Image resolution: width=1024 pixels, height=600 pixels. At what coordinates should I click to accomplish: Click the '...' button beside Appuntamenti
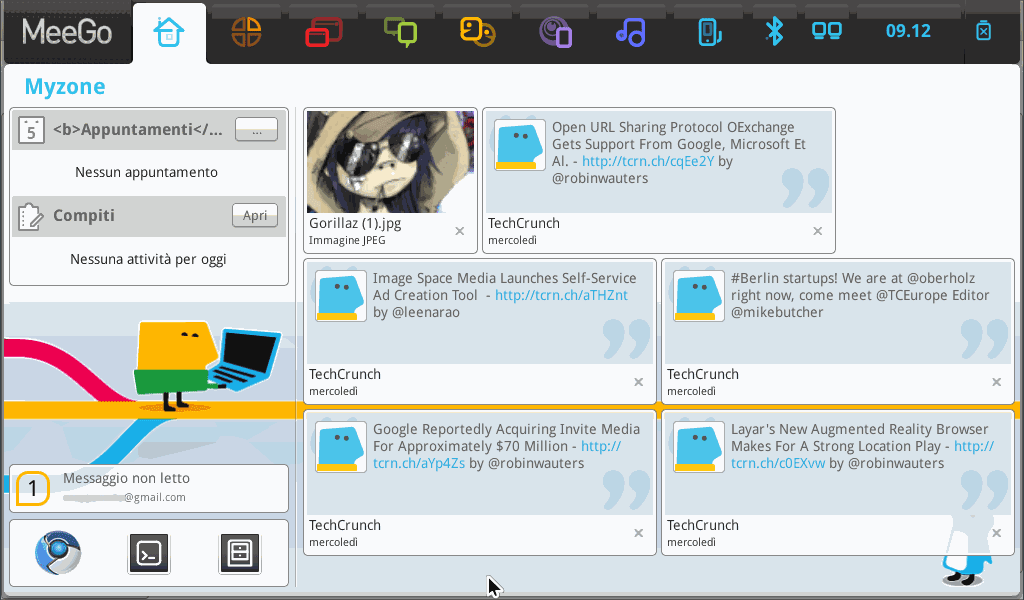pyautogui.click(x=257, y=129)
